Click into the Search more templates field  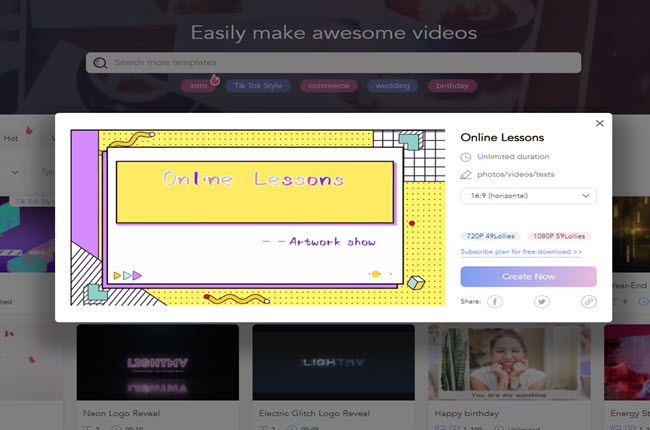[x=333, y=63]
